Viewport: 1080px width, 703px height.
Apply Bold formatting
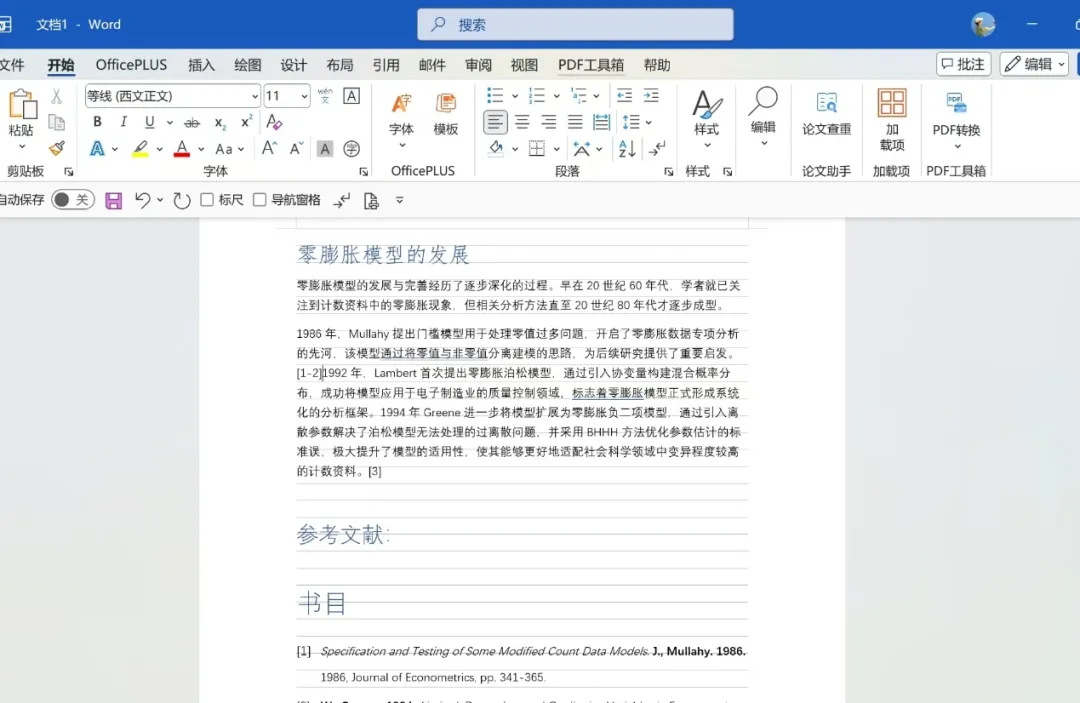97,122
